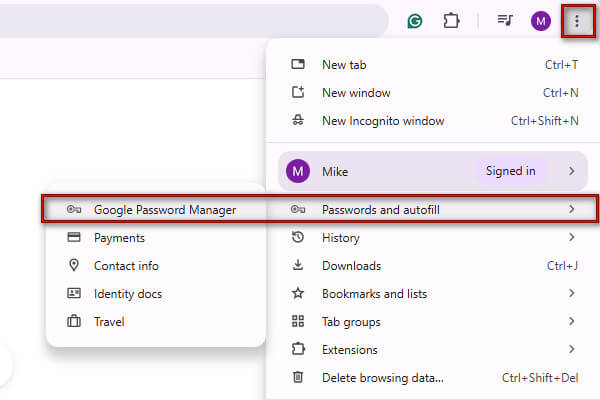Click the address bar field

click(x=193, y=21)
